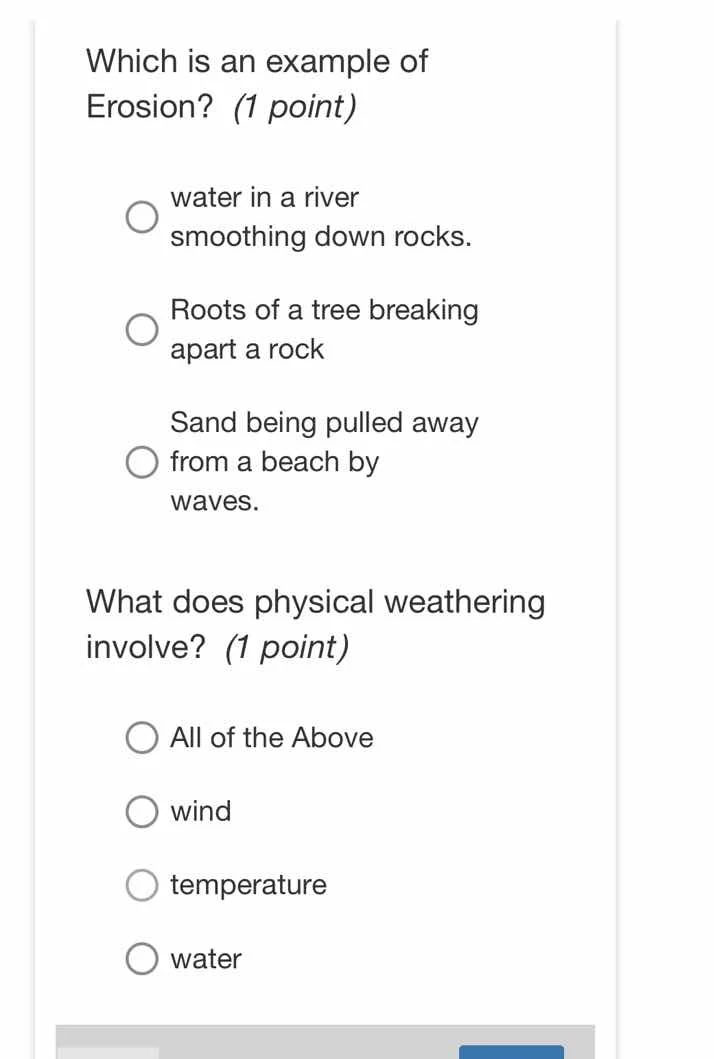
Task: Choose "temperature" as the physical weathering answer
Action: pyautogui.click(x=142, y=885)
